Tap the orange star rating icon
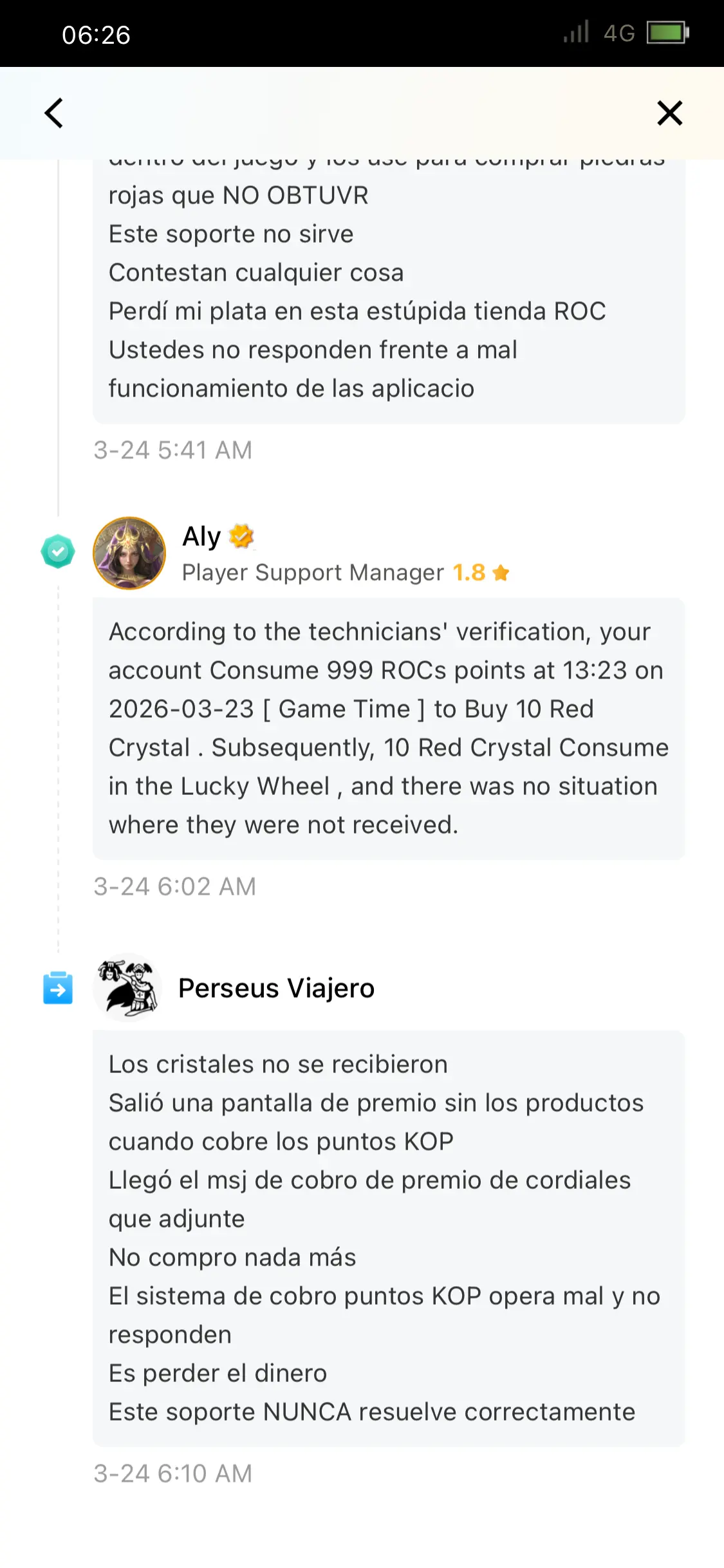The image size is (724, 1568). pyautogui.click(x=501, y=572)
